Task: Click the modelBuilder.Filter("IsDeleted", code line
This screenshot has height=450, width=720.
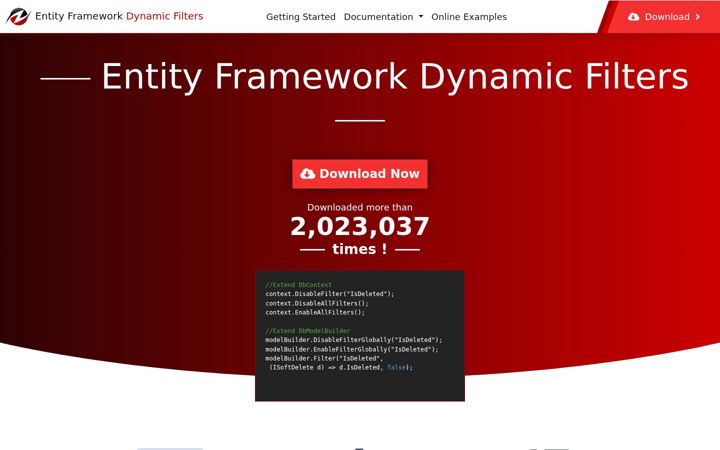Action: pyautogui.click(x=324, y=358)
